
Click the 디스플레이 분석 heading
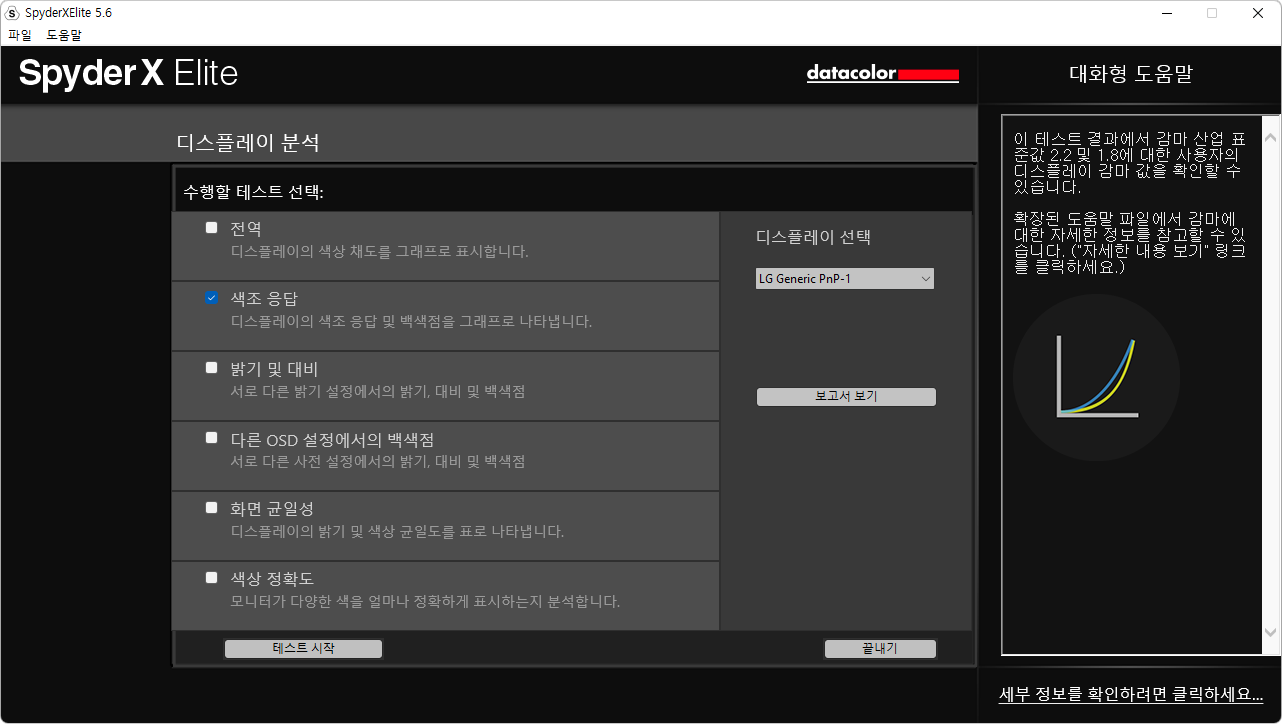pos(248,143)
